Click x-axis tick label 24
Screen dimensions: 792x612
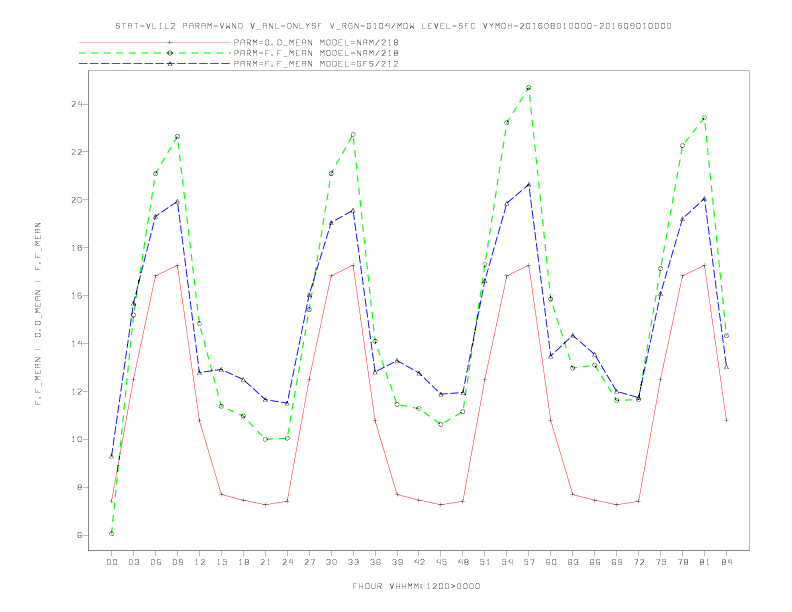point(287,562)
